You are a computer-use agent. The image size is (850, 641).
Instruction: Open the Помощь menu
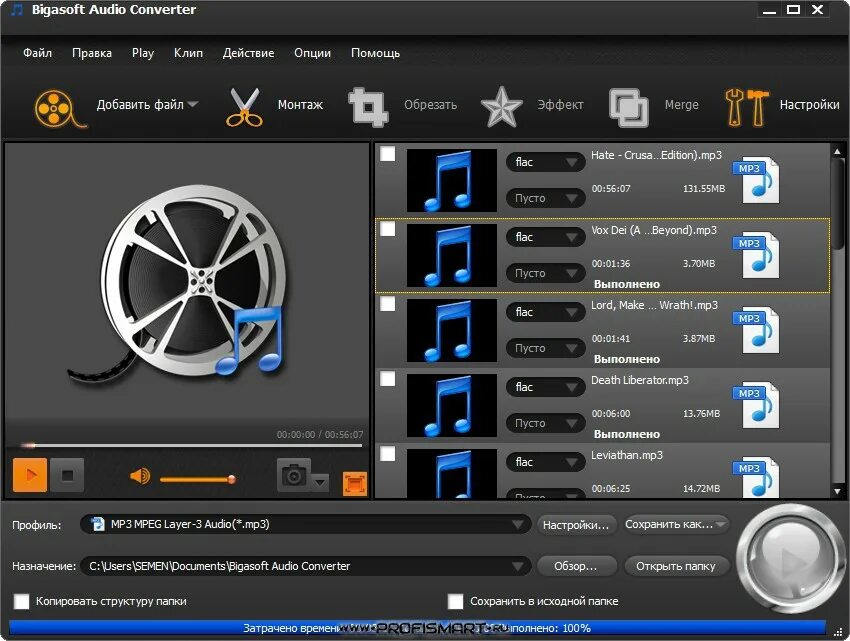(375, 53)
